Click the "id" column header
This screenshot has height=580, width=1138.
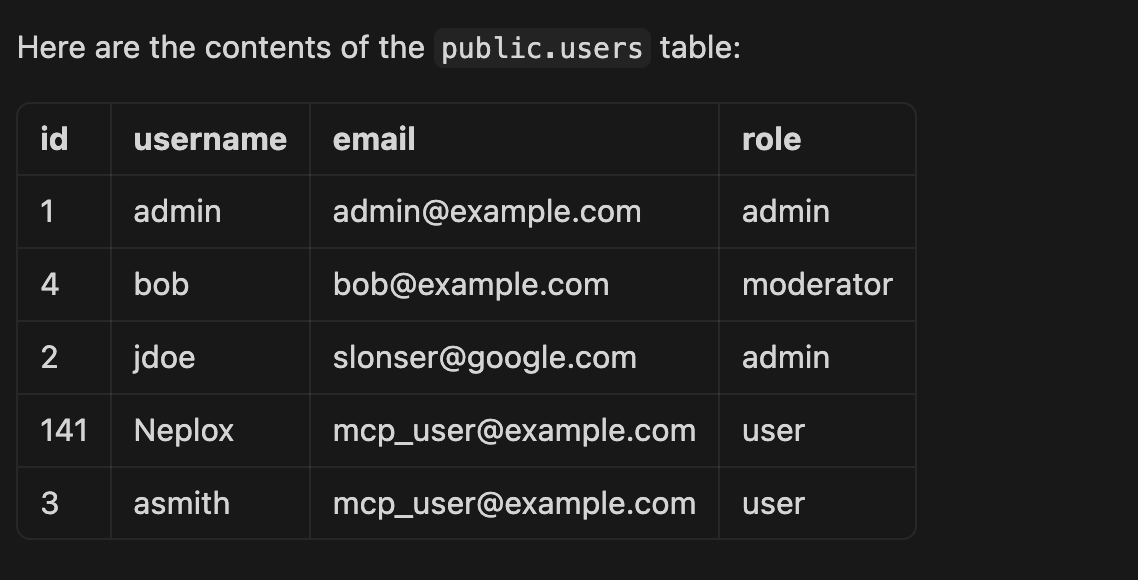[x=54, y=139]
